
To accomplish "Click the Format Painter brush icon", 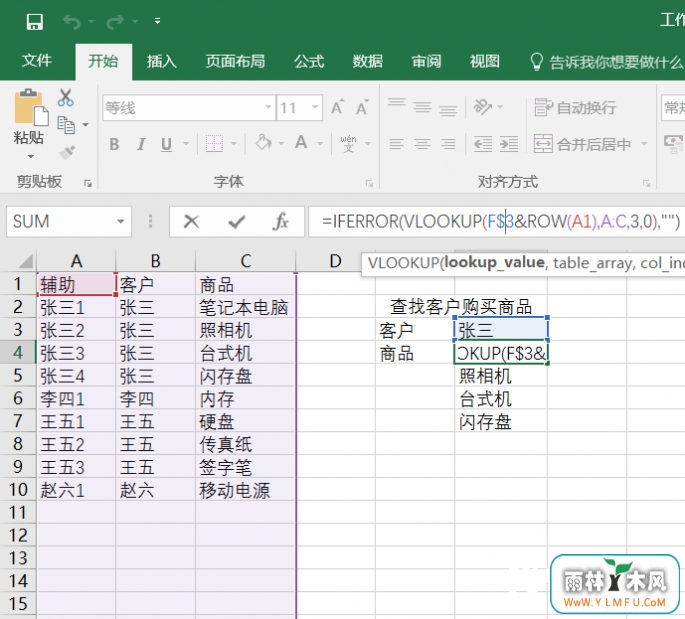I will coord(66,152).
